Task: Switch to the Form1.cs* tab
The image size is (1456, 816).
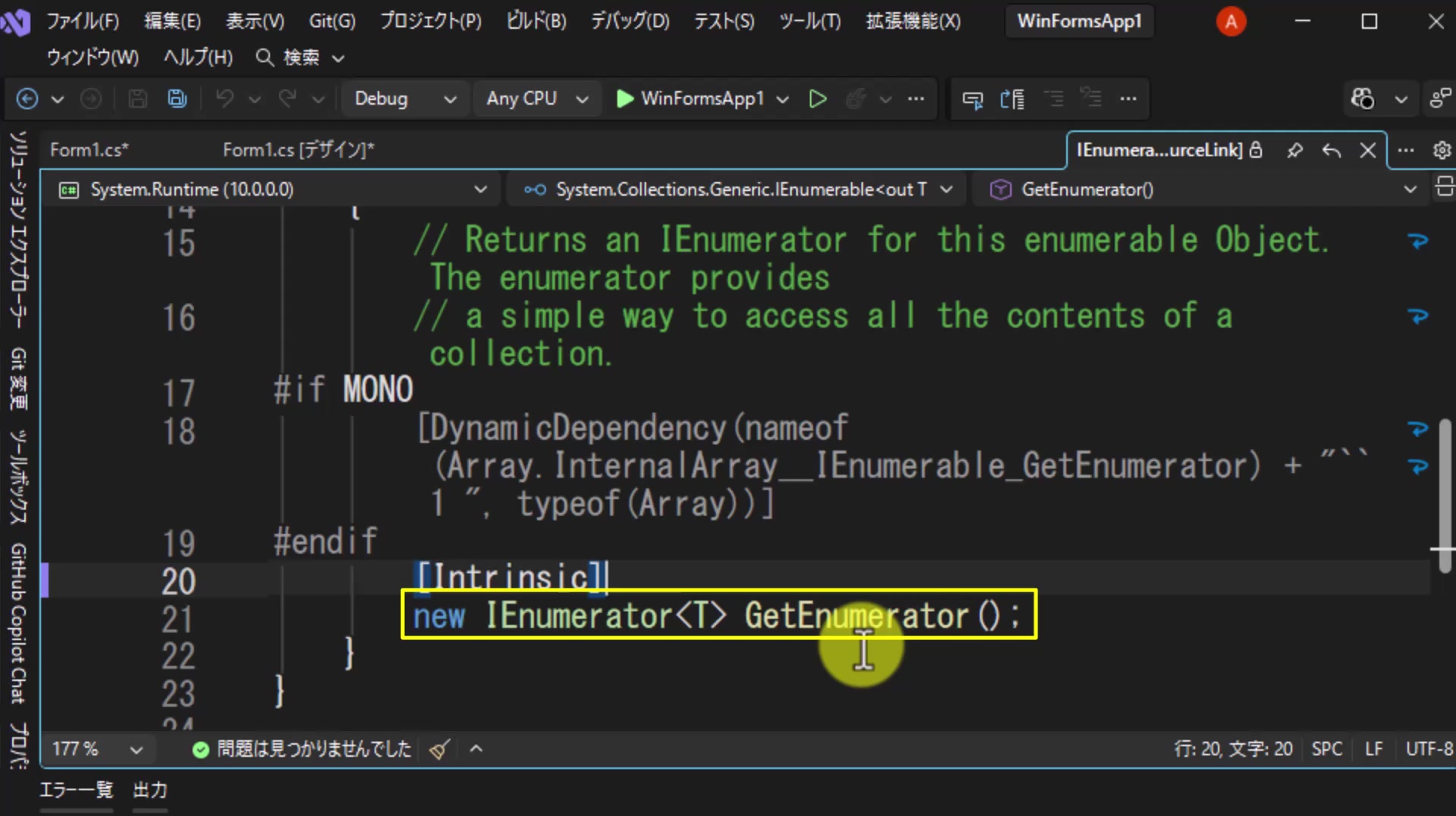Action: (89, 150)
